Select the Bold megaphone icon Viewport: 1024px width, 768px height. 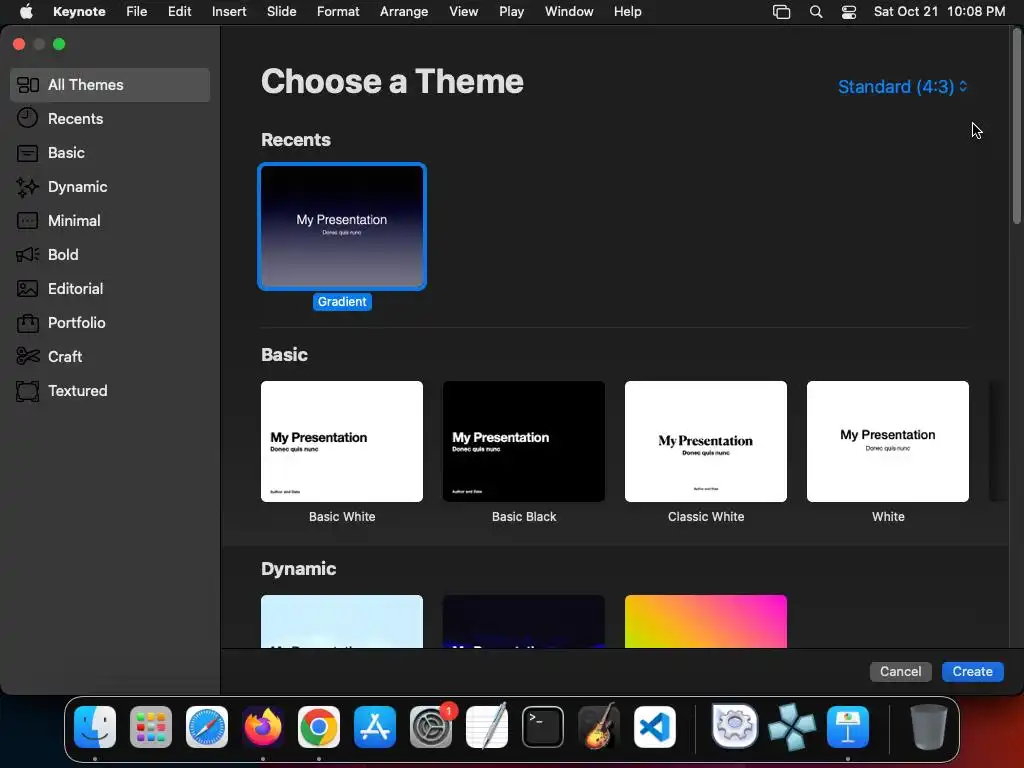click(27, 255)
